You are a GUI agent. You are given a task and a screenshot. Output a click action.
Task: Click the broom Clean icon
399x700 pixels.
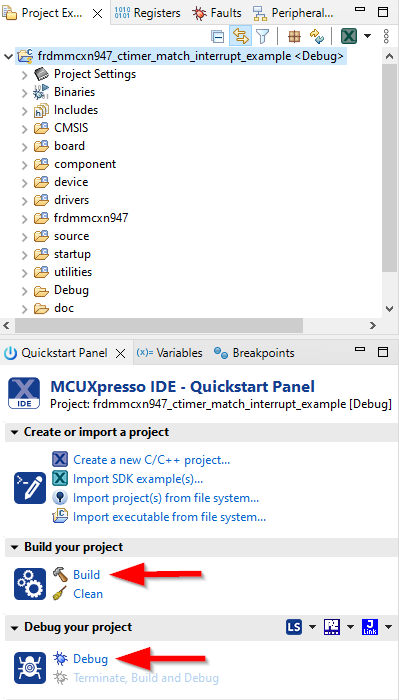click(x=60, y=594)
